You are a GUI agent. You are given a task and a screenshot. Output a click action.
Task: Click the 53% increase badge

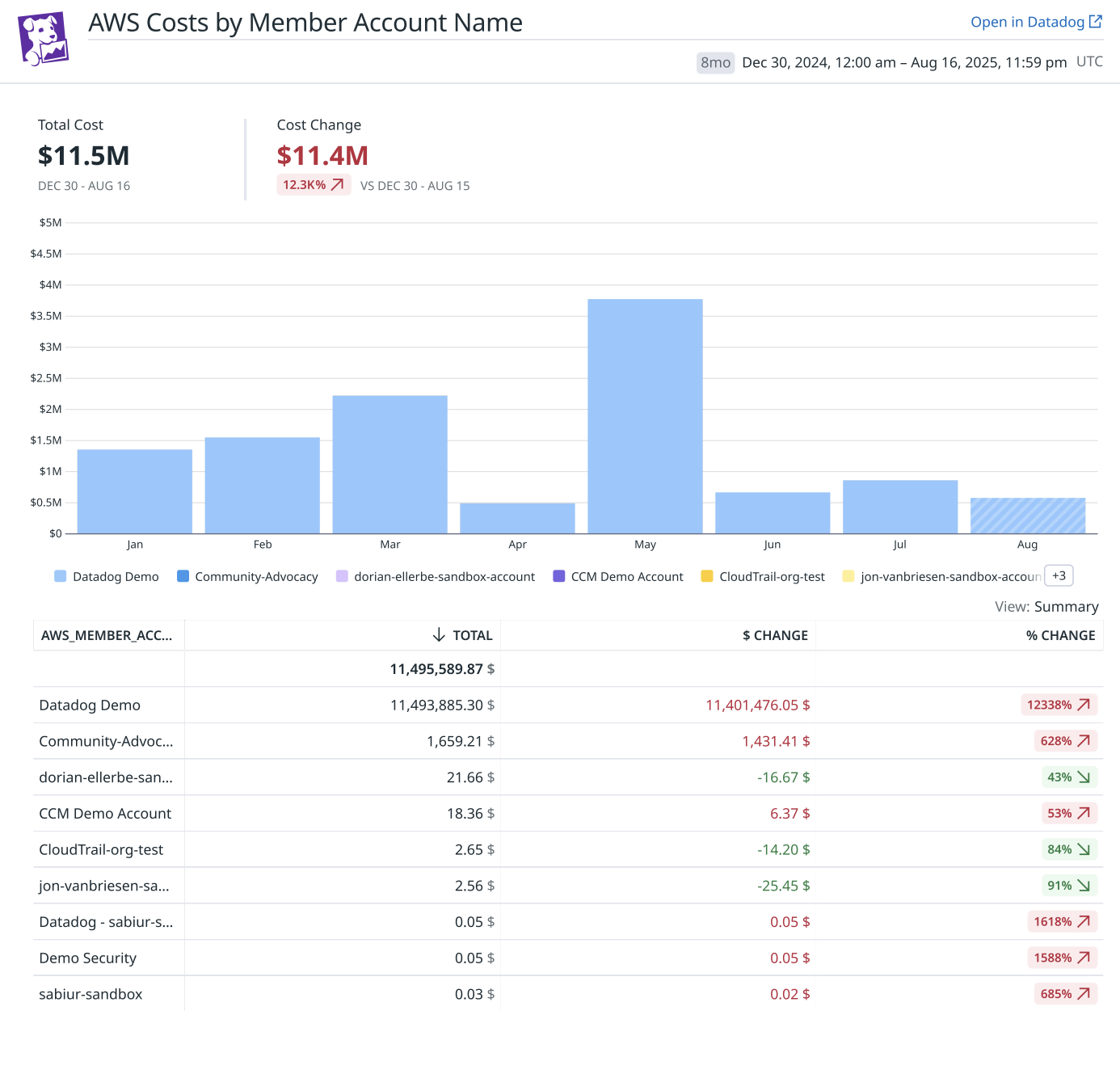click(1069, 813)
